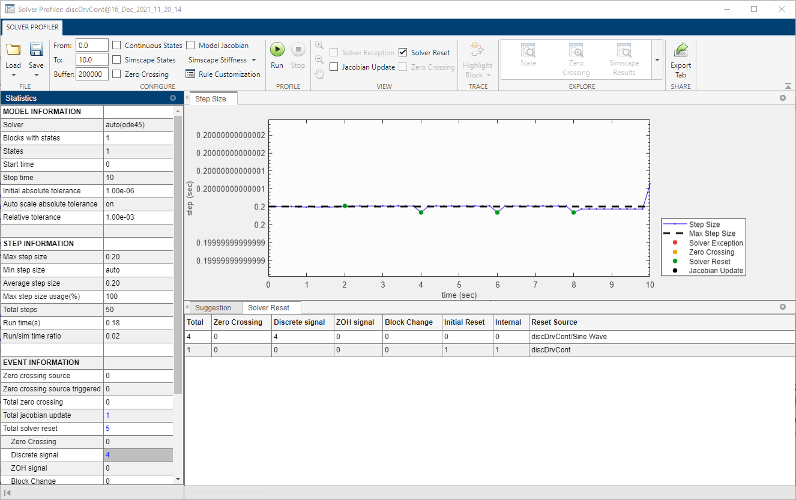Open the Statistics panel options menu
This screenshot has width=796, height=500.
click(173, 98)
